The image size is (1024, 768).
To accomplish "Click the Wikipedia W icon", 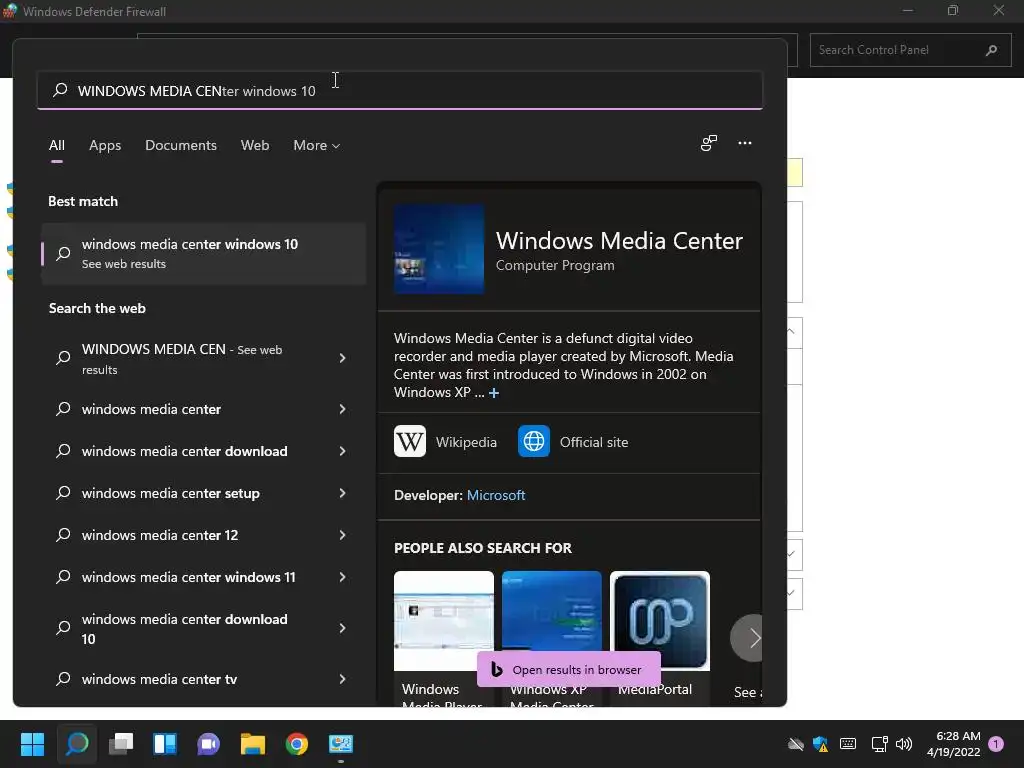I will [409, 441].
